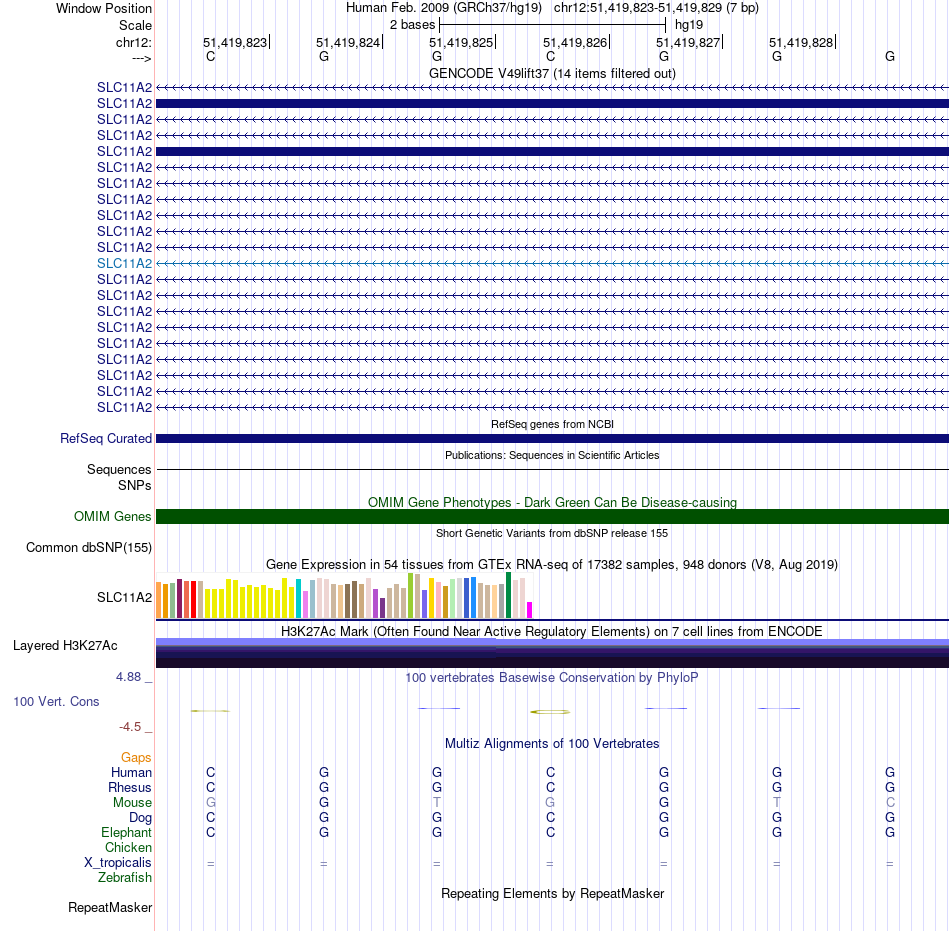Open the OMIM Gene Phenotypes track title
The width and height of the screenshot is (950, 931).
tap(552, 502)
